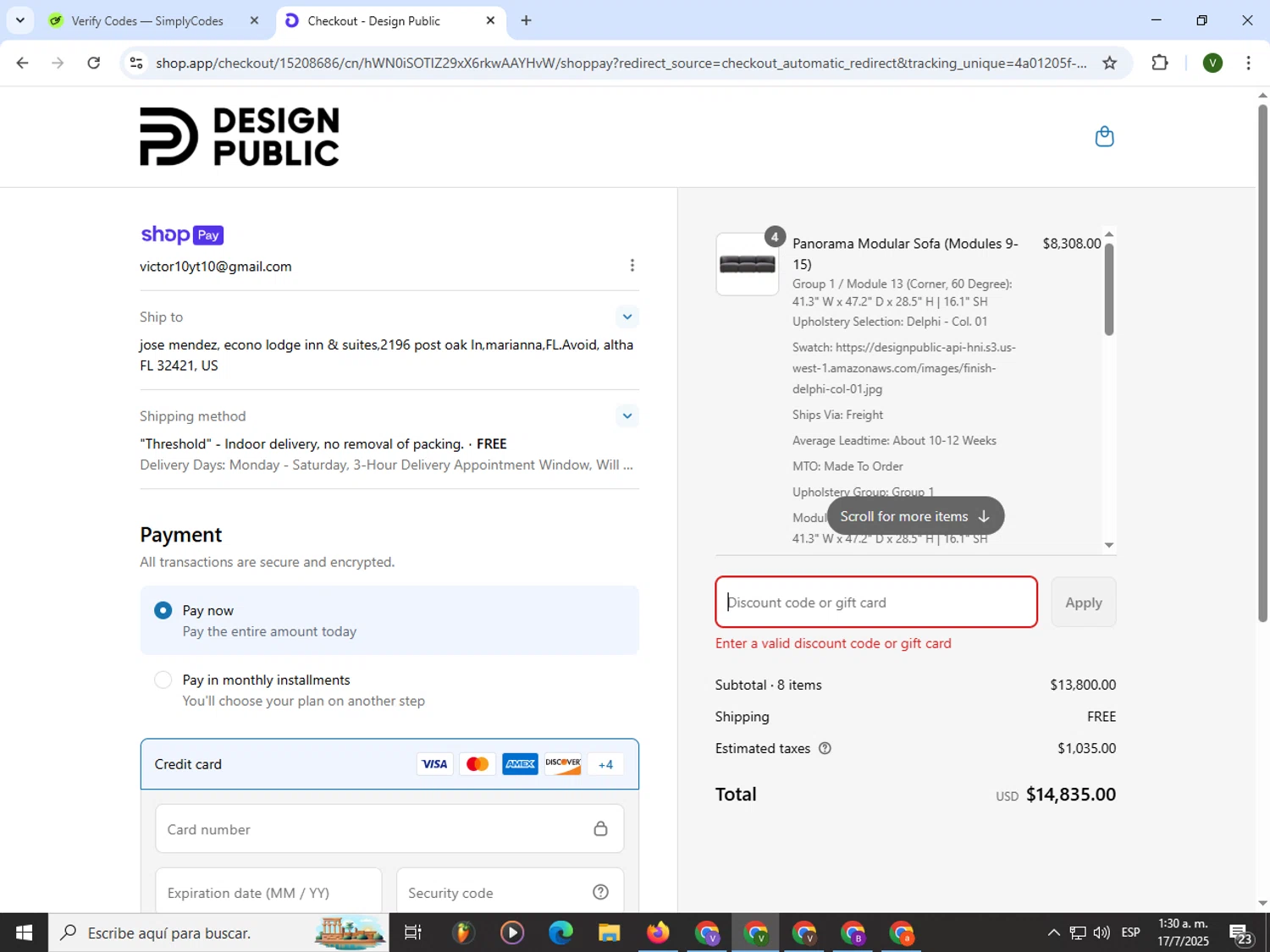Image resolution: width=1270 pixels, height=952 pixels.
Task: Click the browser address bar URL
Action: (x=621, y=63)
